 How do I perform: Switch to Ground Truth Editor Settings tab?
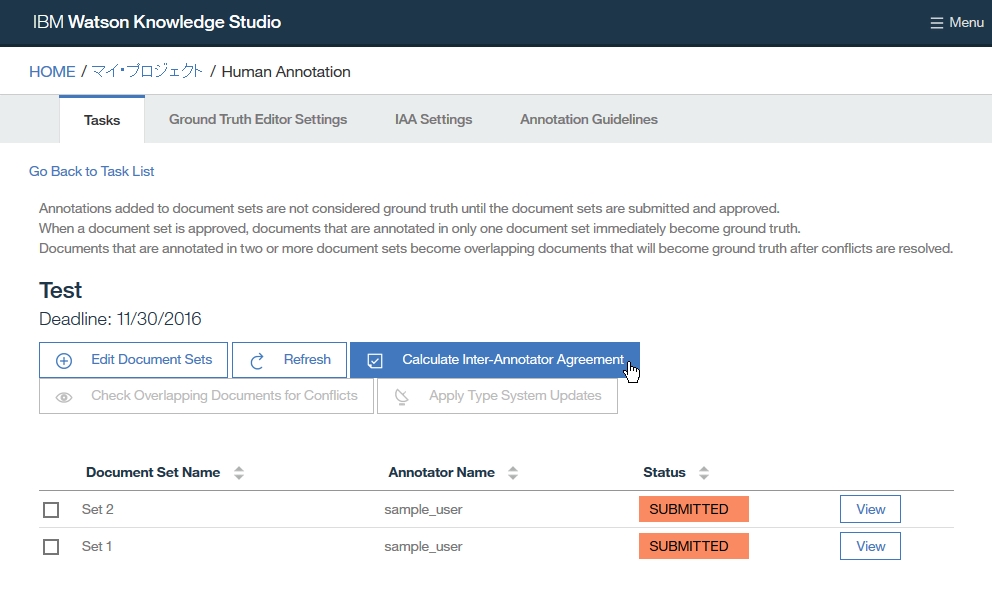click(x=258, y=119)
